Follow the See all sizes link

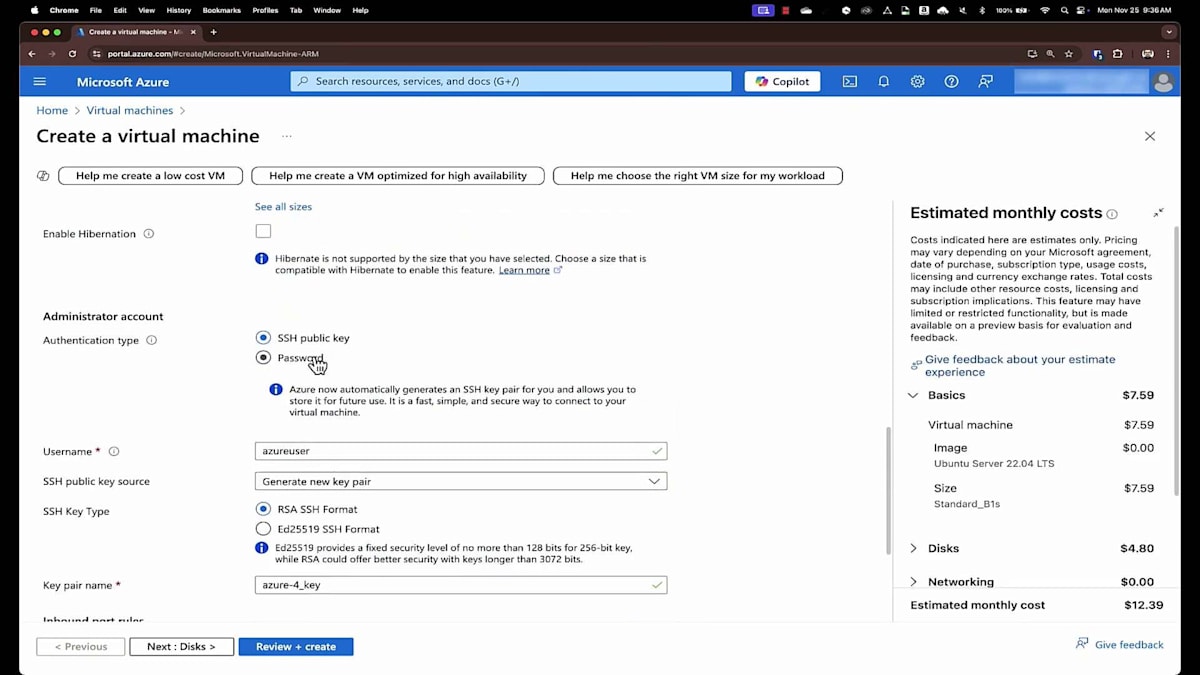tap(283, 207)
